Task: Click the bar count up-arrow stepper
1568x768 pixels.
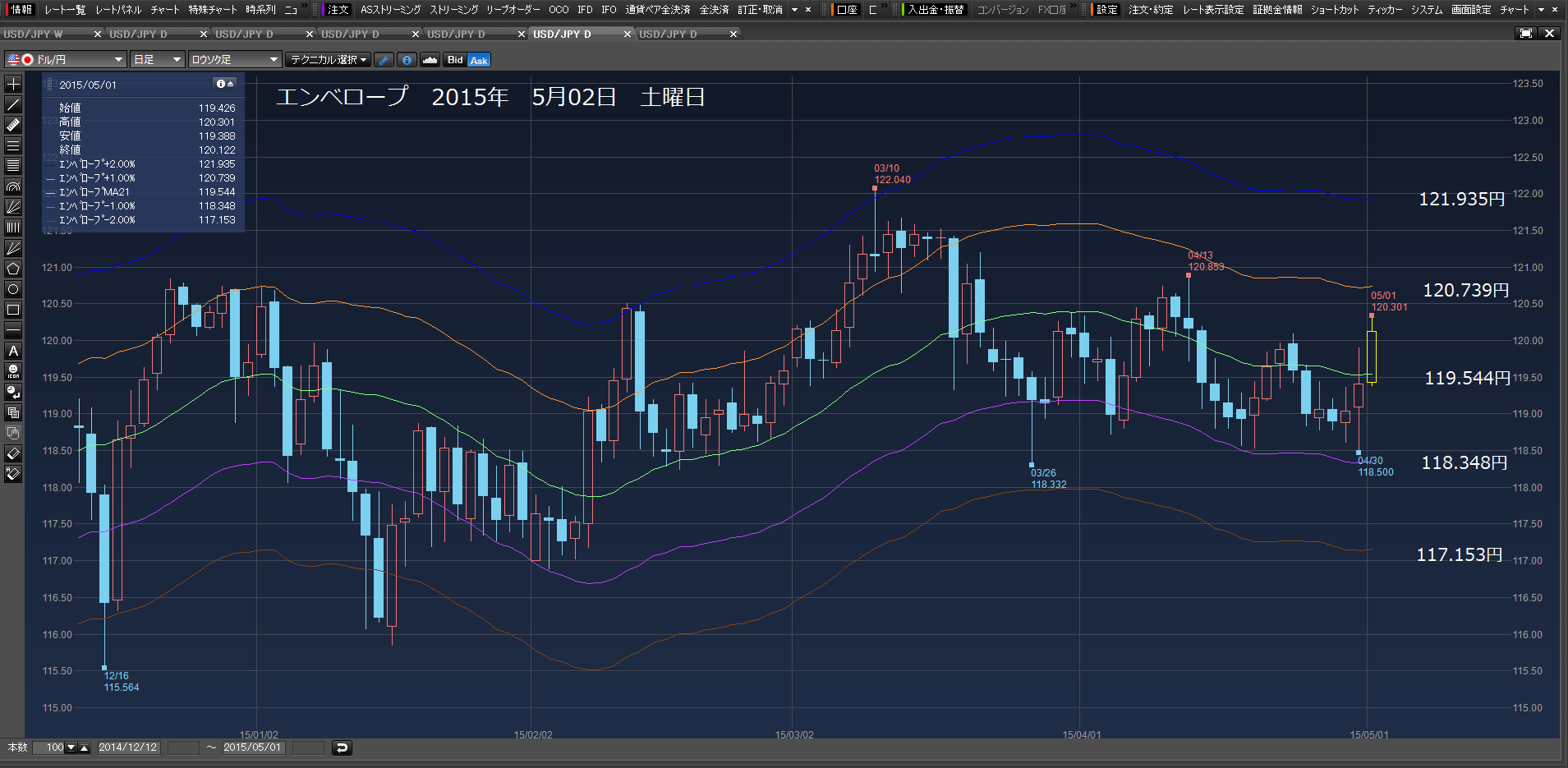Action: point(84,747)
